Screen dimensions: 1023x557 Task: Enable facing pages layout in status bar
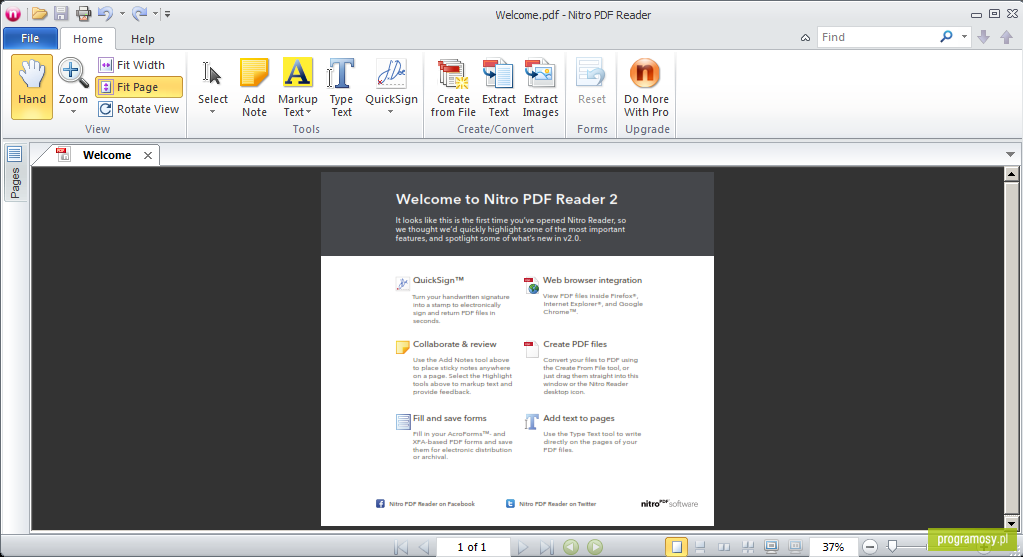(x=724, y=547)
